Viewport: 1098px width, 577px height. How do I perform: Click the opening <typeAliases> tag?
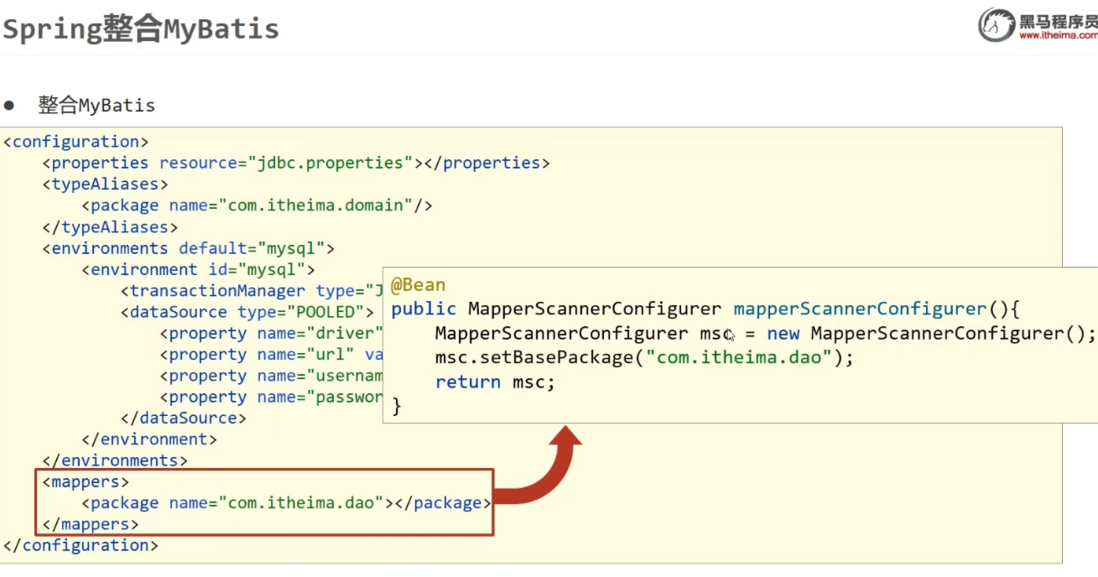105,184
